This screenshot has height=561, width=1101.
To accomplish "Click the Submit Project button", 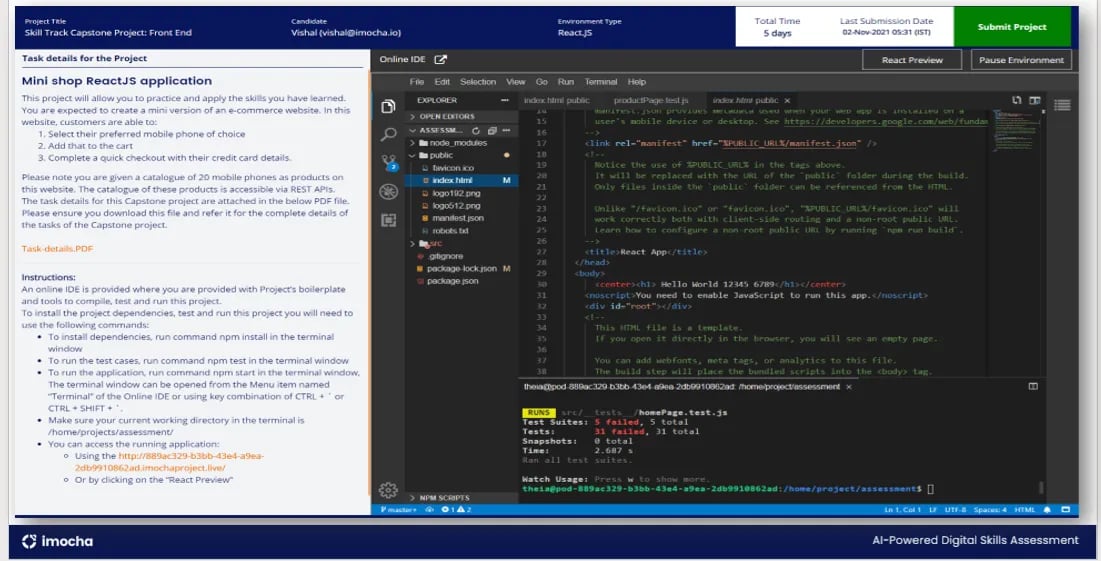I will click(1012, 27).
